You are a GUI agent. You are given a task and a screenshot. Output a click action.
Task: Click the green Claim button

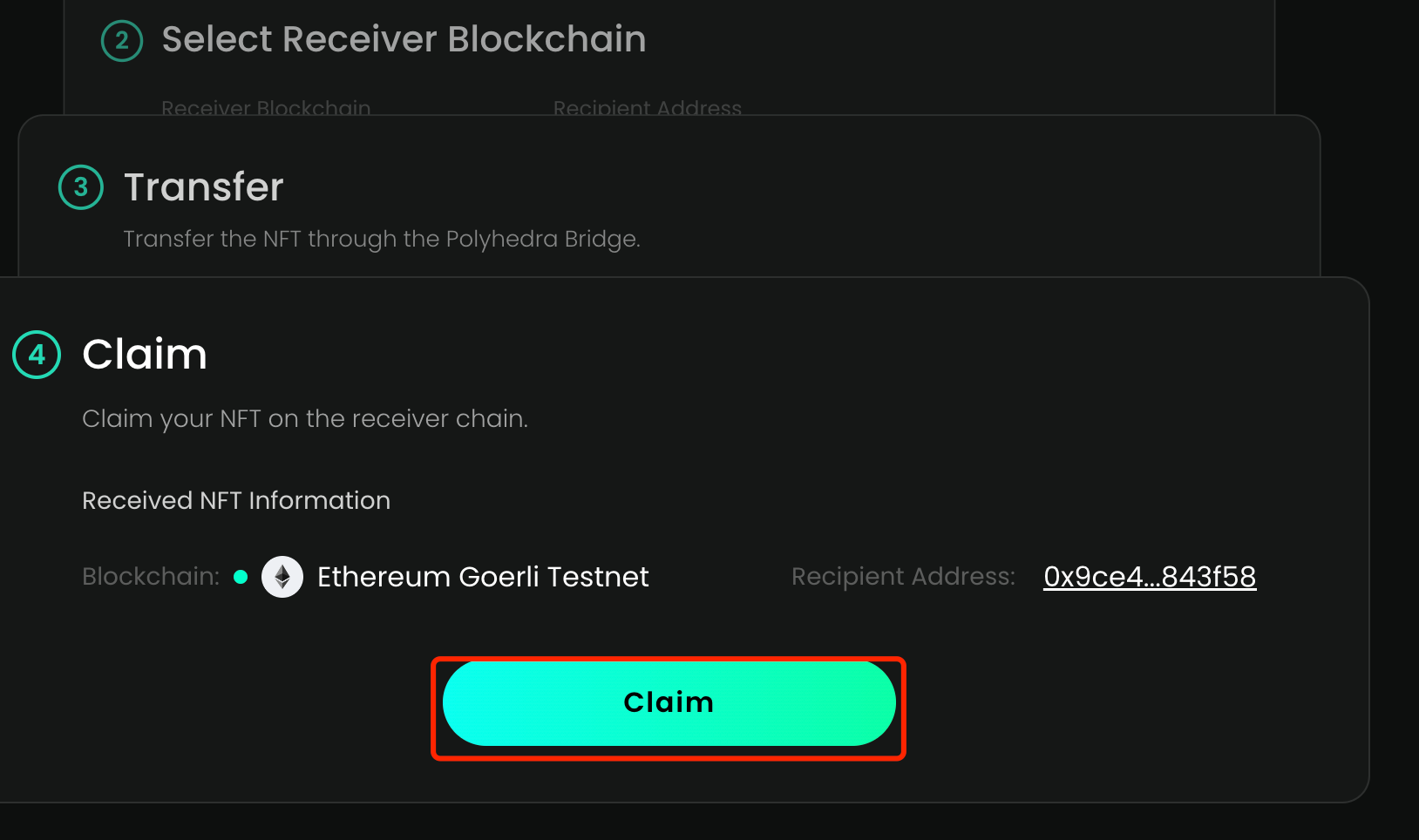tap(669, 703)
